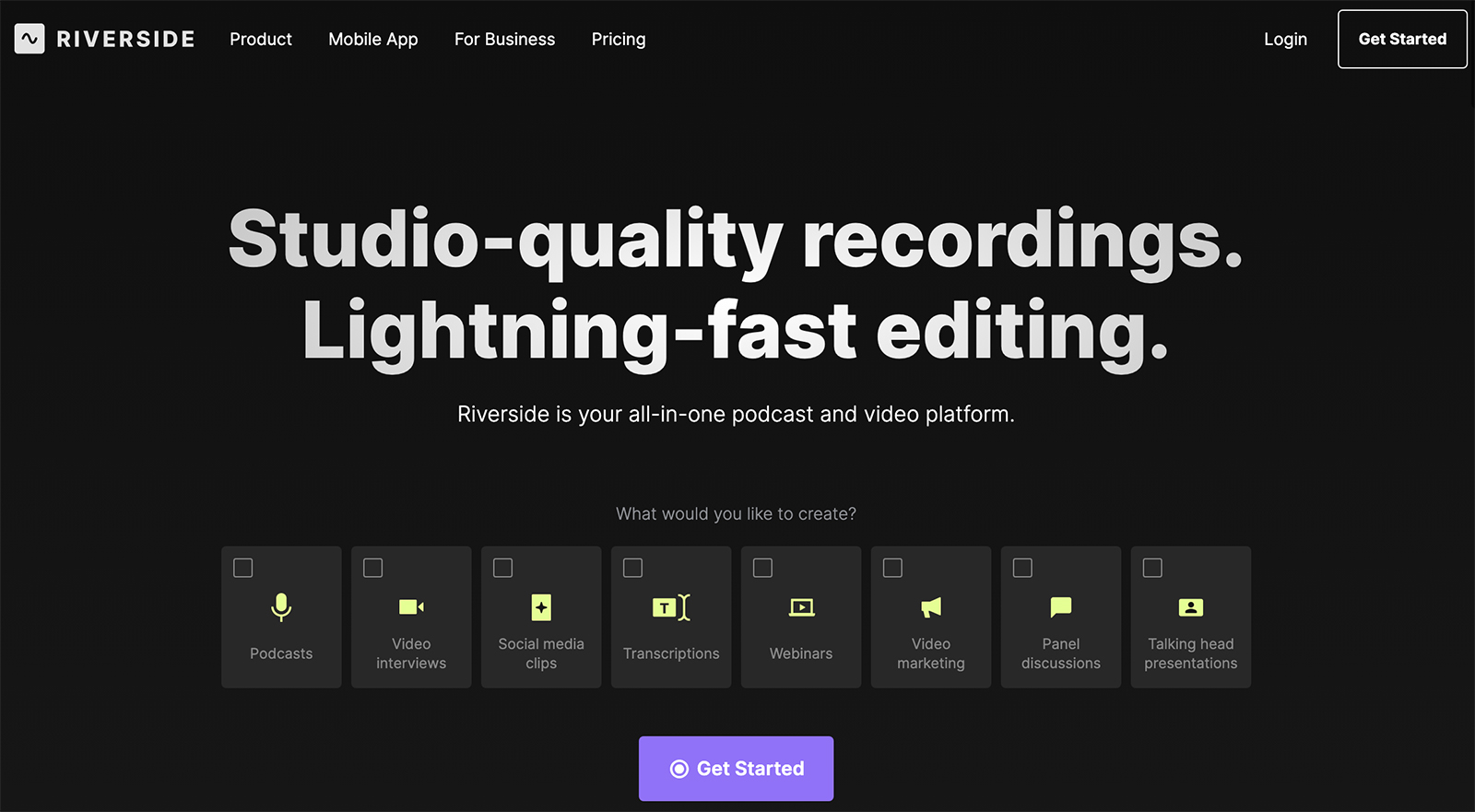This screenshot has width=1475, height=812.
Task: Open the Product menu
Action: point(261,39)
